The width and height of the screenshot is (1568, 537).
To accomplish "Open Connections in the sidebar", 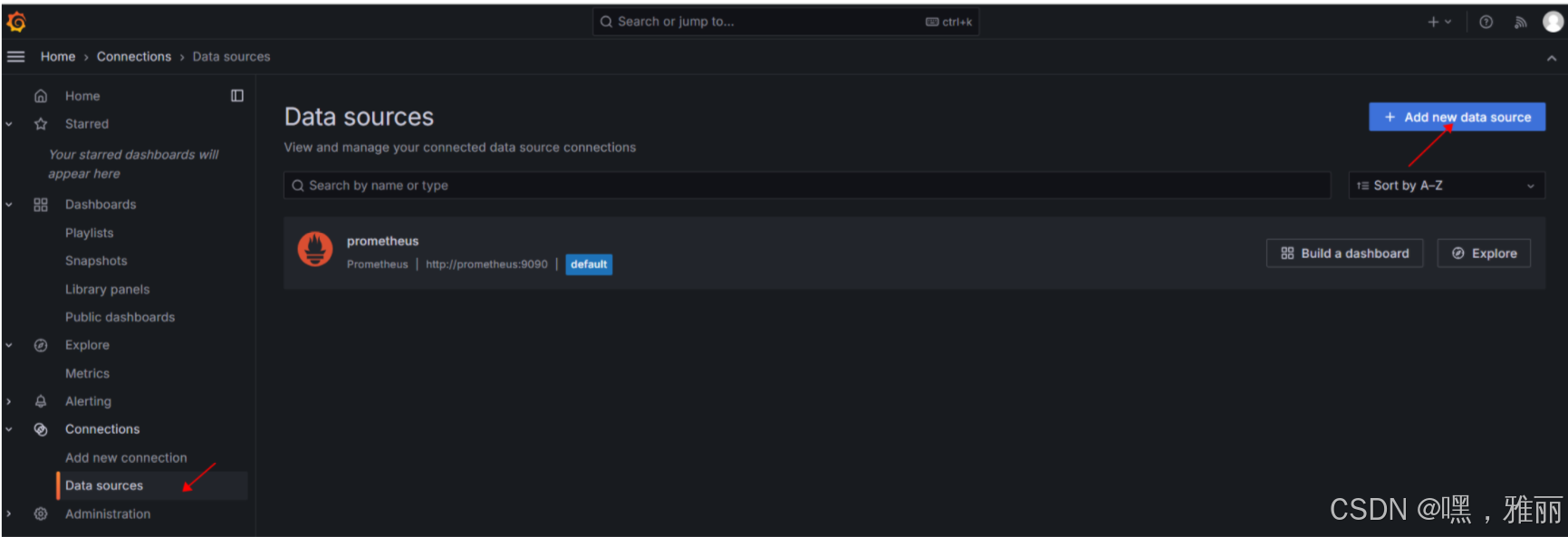I will point(102,429).
